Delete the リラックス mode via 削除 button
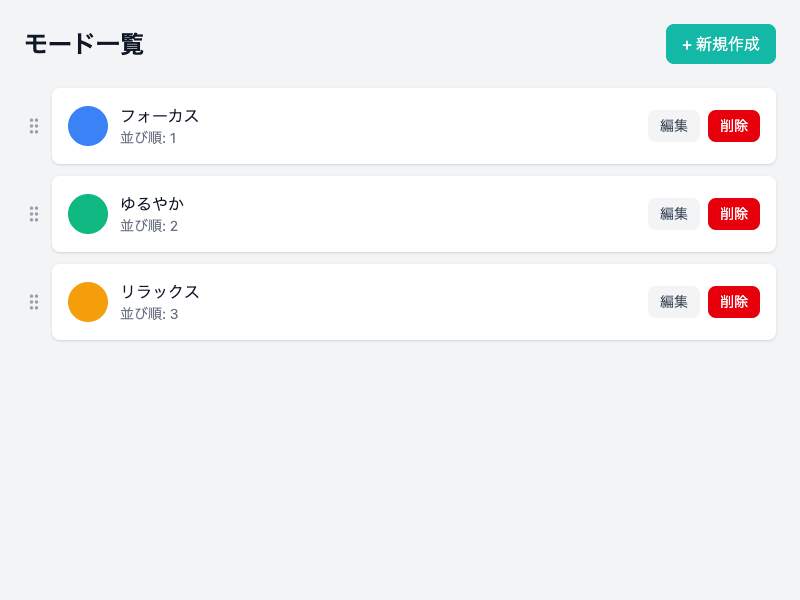 (x=734, y=302)
